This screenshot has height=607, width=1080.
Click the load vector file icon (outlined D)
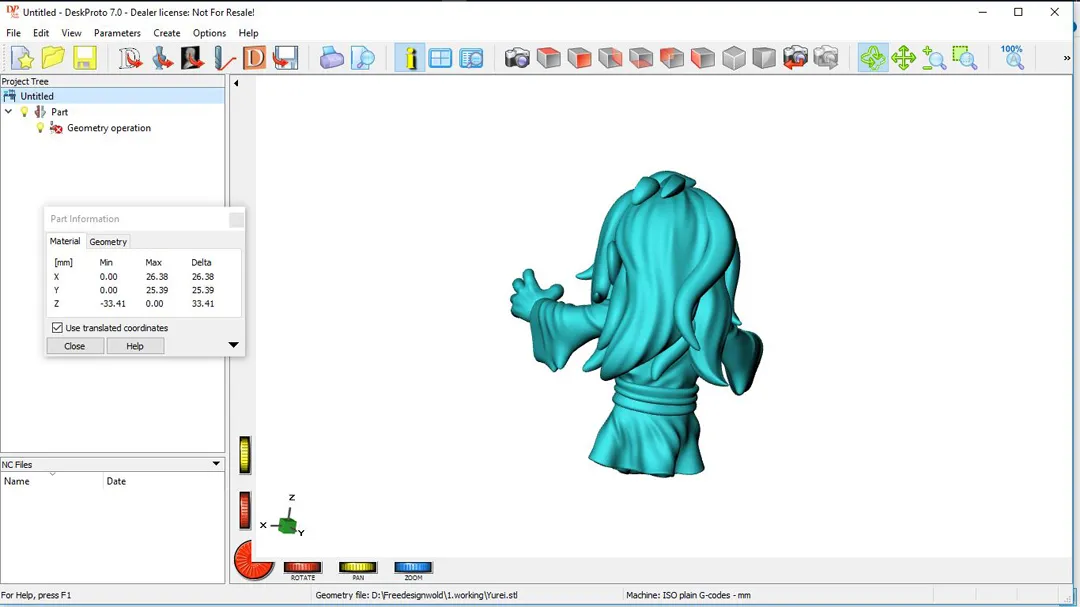130,59
